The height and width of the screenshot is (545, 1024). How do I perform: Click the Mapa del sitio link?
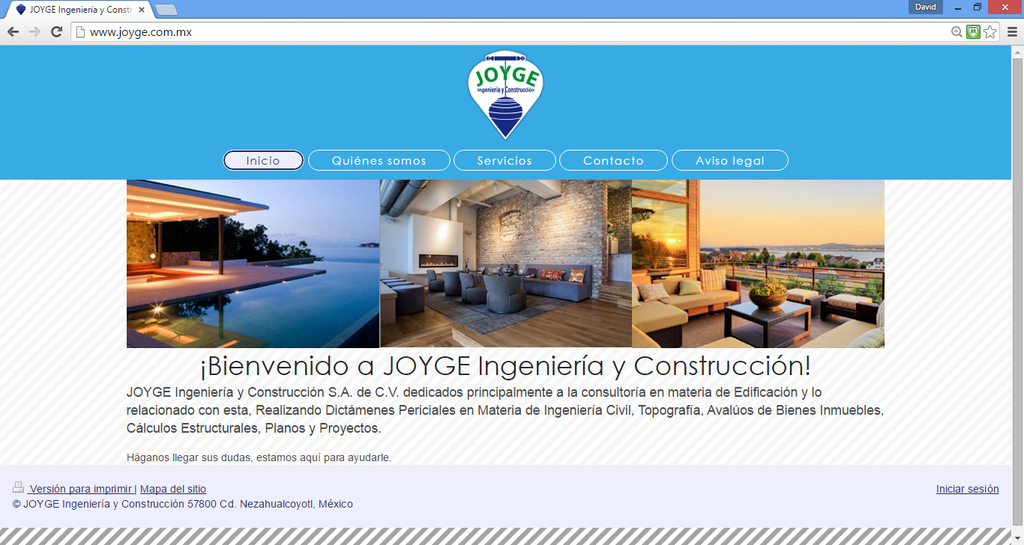[173, 489]
